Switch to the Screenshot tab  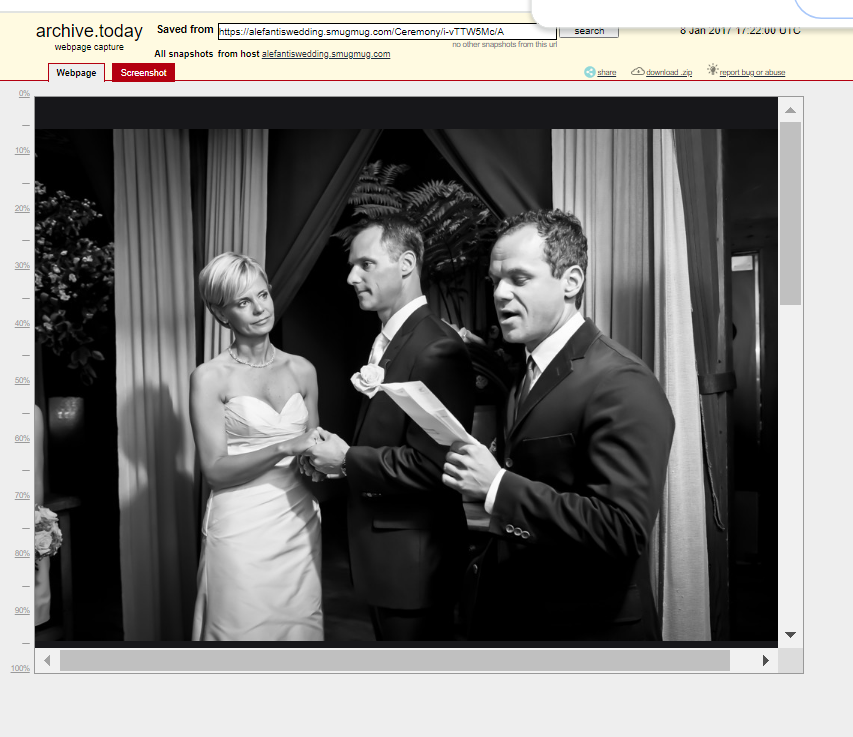coord(142,72)
